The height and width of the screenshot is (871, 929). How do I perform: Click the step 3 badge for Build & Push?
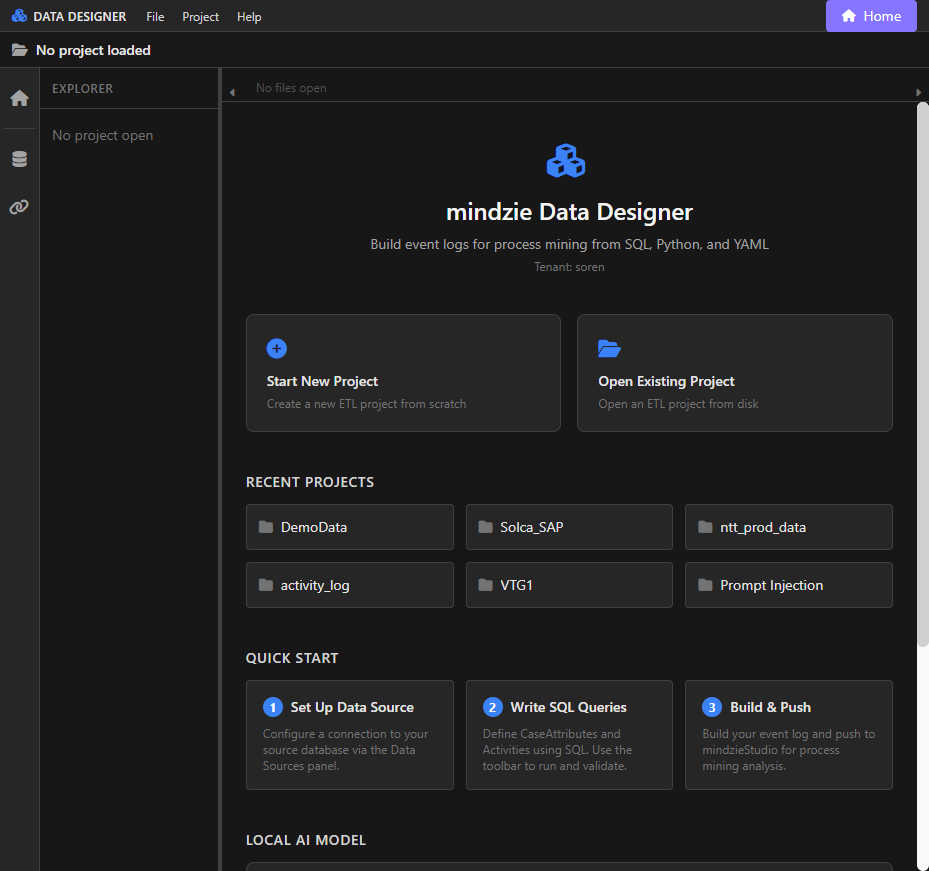712,707
